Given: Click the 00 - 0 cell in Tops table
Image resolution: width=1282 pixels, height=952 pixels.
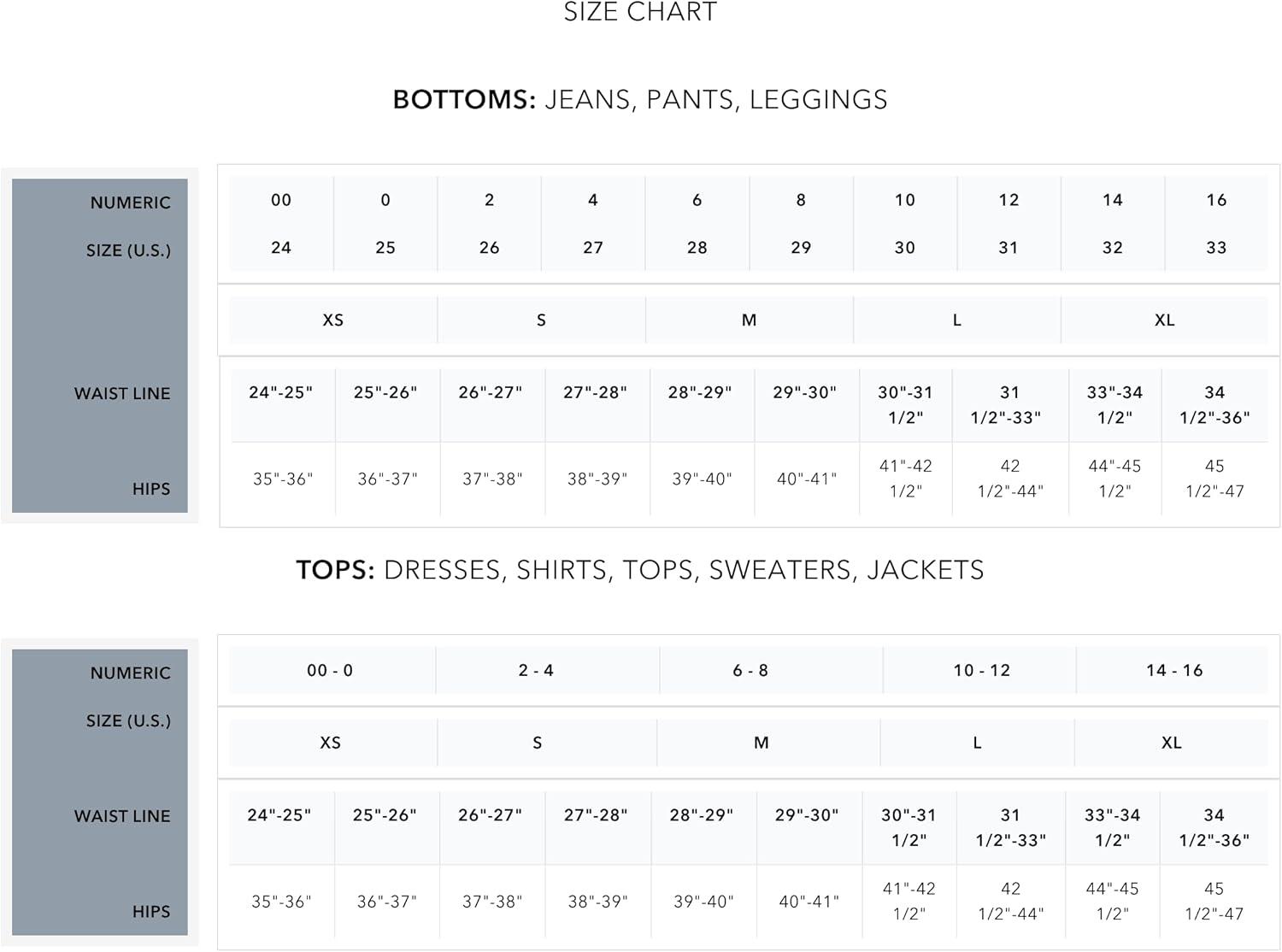Looking at the screenshot, I should 331,671.
